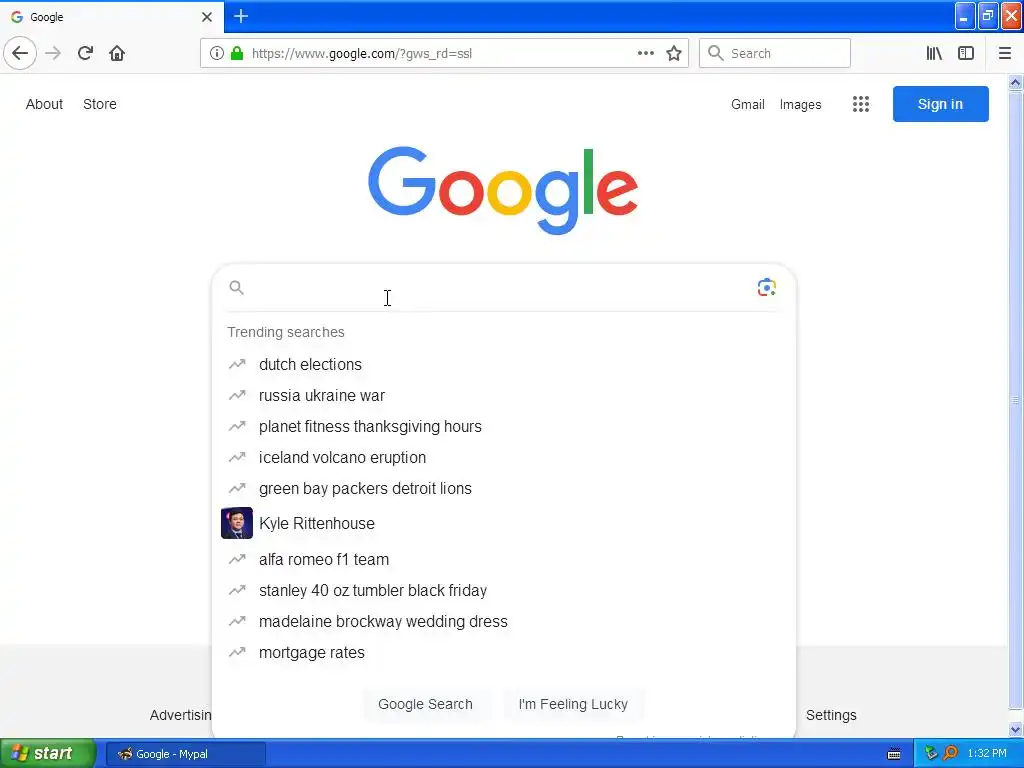Open the browser hamburger menu
Image resolution: width=1024 pixels, height=768 pixels.
pyautogui.click(x=1004, y=53)
